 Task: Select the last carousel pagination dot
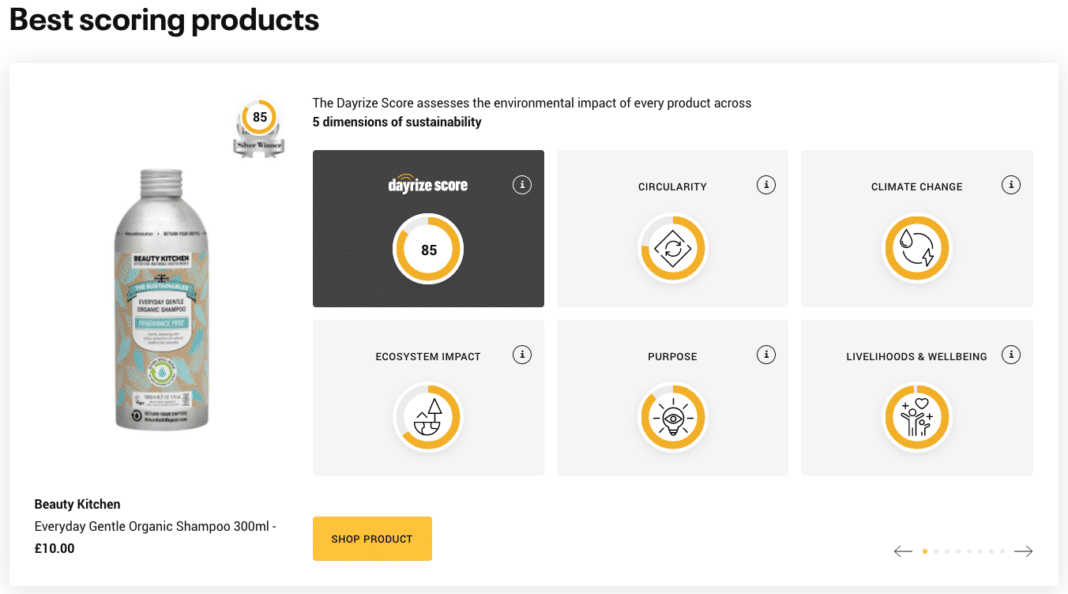(1003, 551)
